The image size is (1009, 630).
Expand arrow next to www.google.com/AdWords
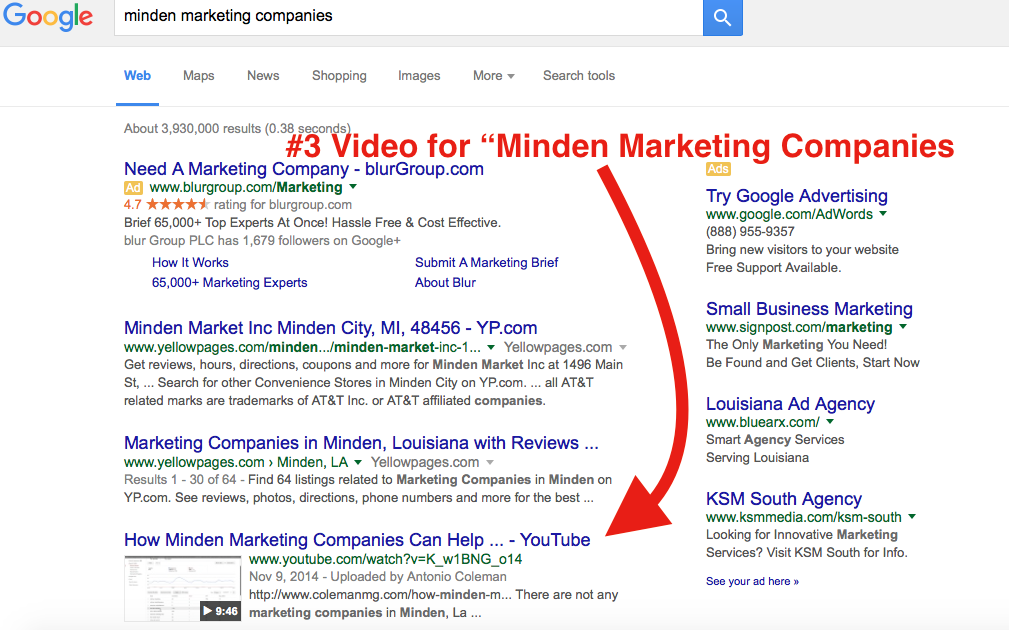(883, 214)
